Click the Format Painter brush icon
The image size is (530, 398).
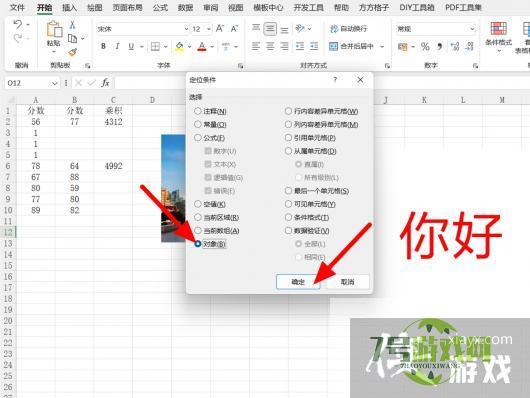coord(72,52)
